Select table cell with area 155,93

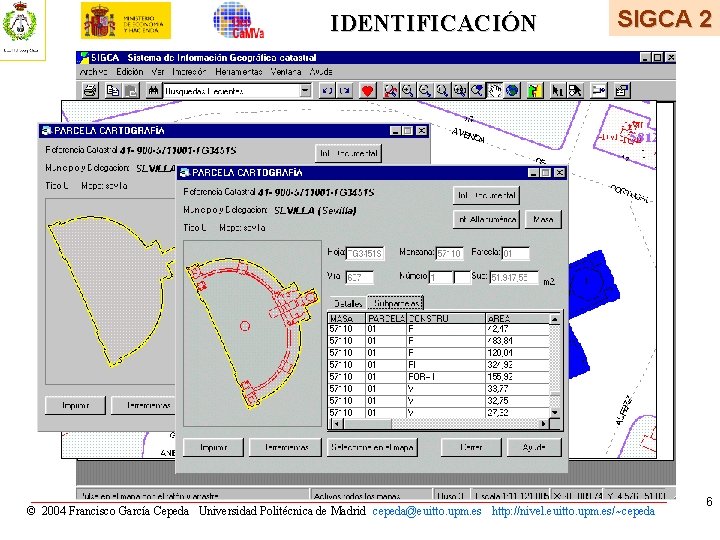pos(517,377)
